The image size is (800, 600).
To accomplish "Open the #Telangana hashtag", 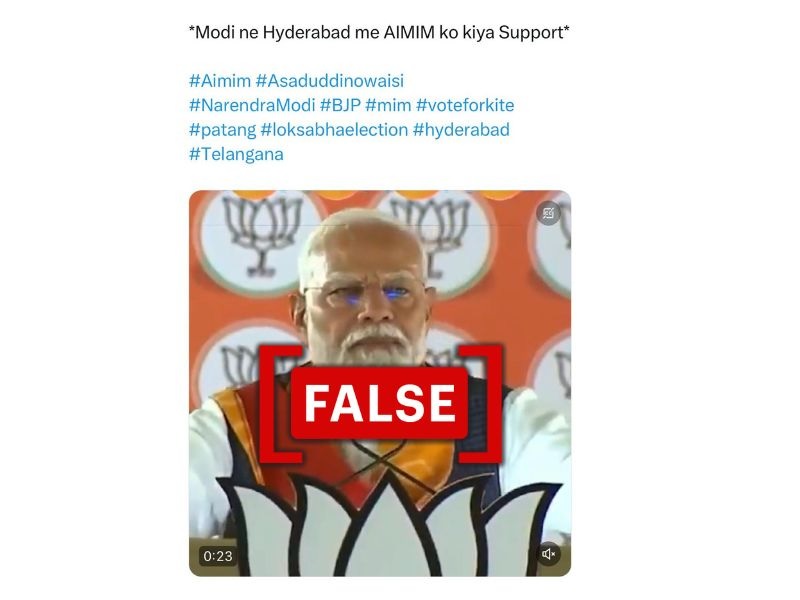I will [x=236, y=154].
